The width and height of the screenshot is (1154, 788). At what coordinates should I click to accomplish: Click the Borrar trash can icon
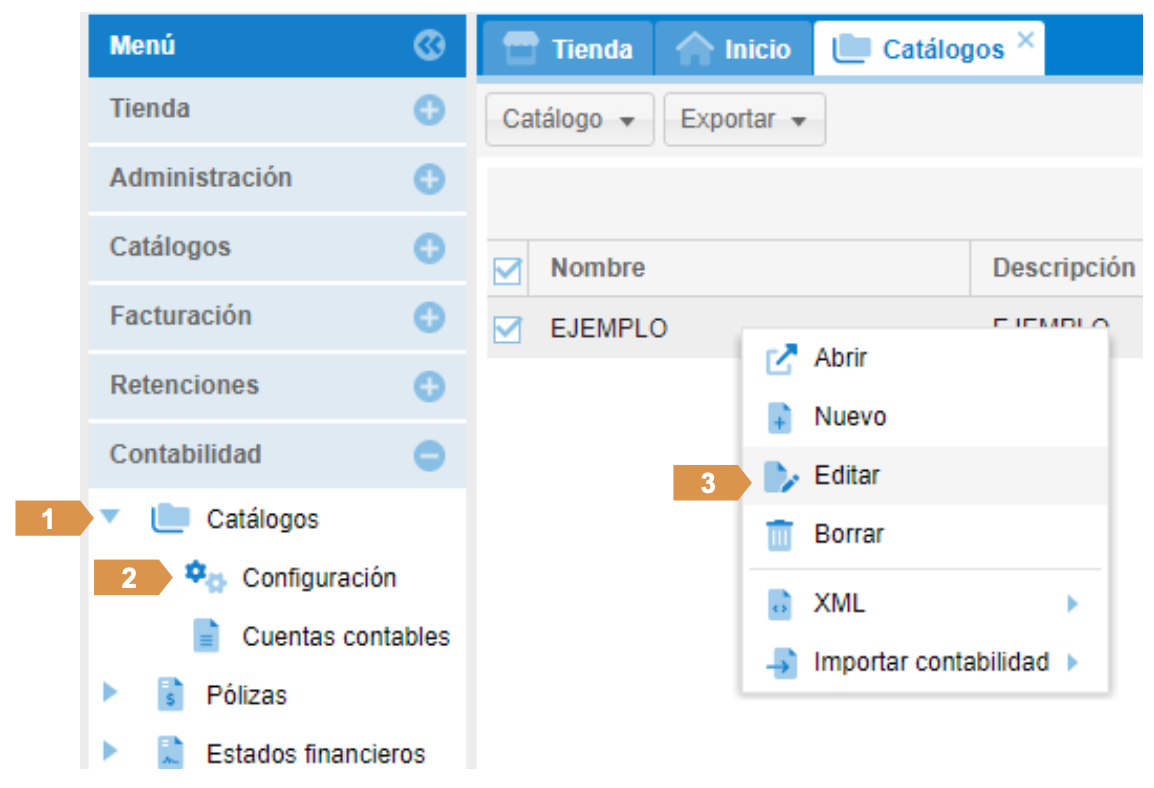(778, 535)
